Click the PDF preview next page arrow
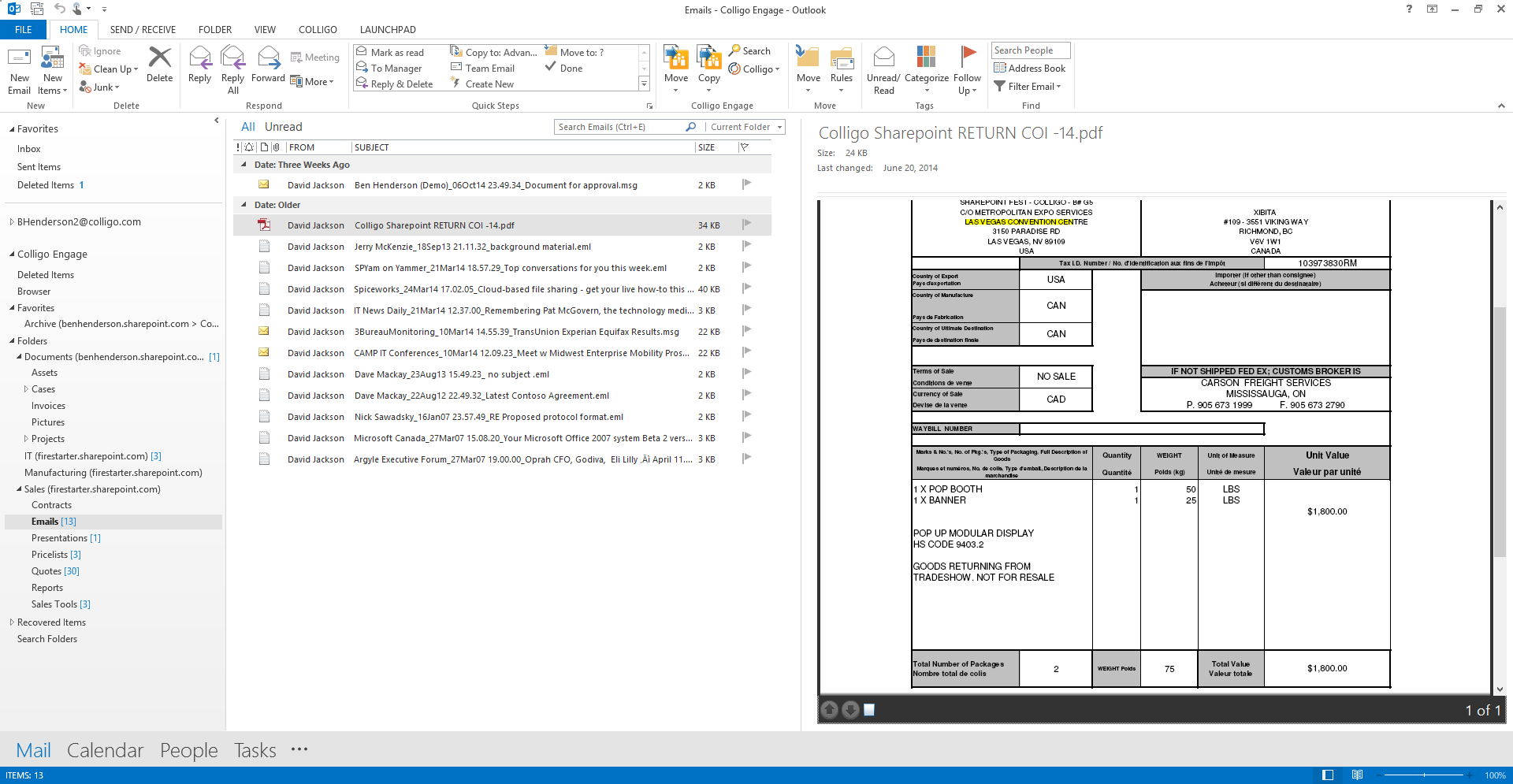 (850, 710)
